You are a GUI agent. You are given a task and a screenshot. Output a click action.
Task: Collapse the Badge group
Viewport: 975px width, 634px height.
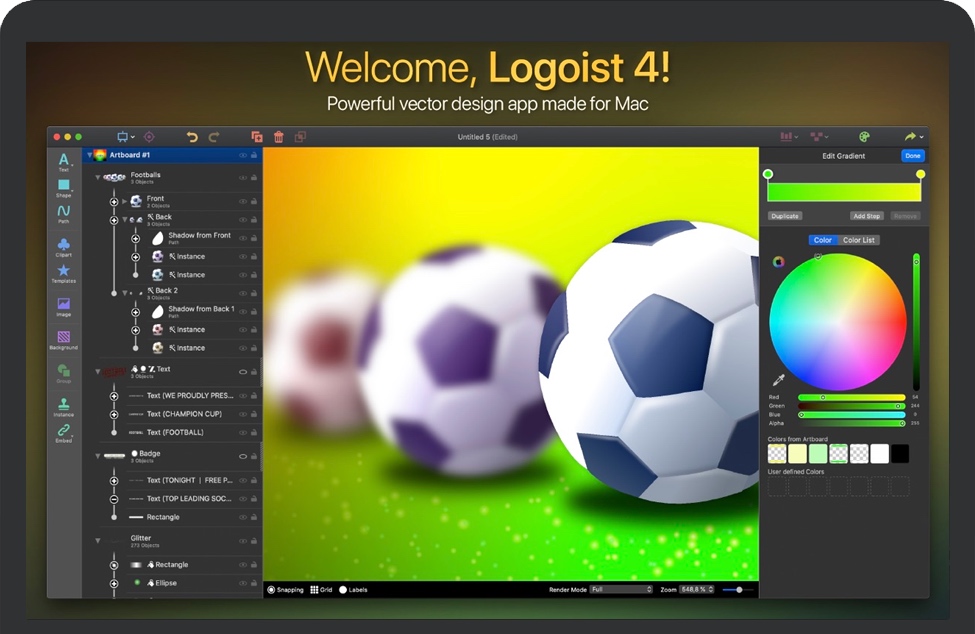click(98, 456)
